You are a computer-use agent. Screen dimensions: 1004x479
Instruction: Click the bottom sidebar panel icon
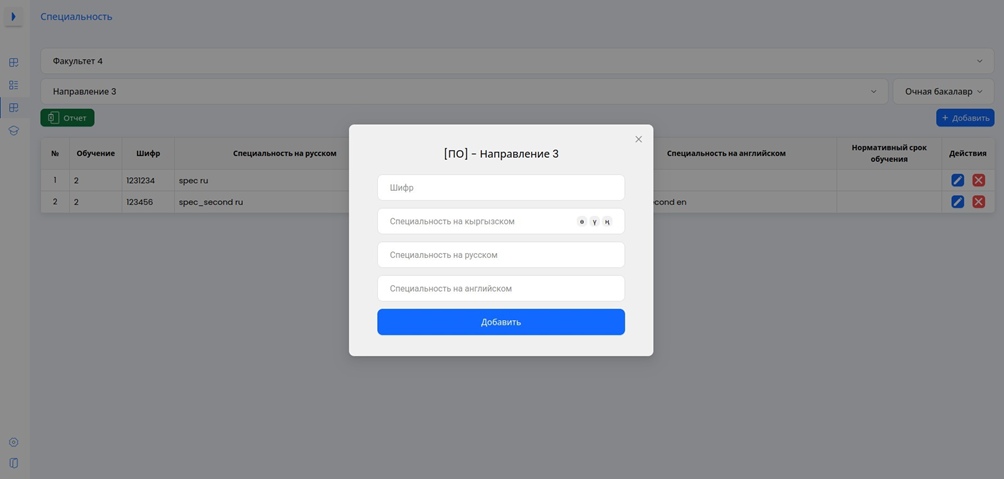point(13,463)
